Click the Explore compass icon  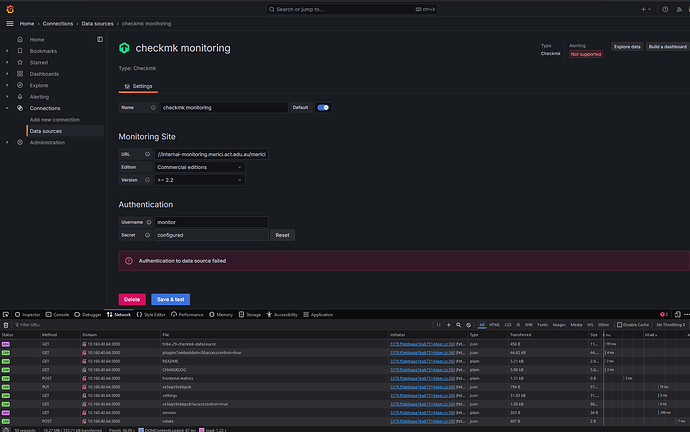20,85
